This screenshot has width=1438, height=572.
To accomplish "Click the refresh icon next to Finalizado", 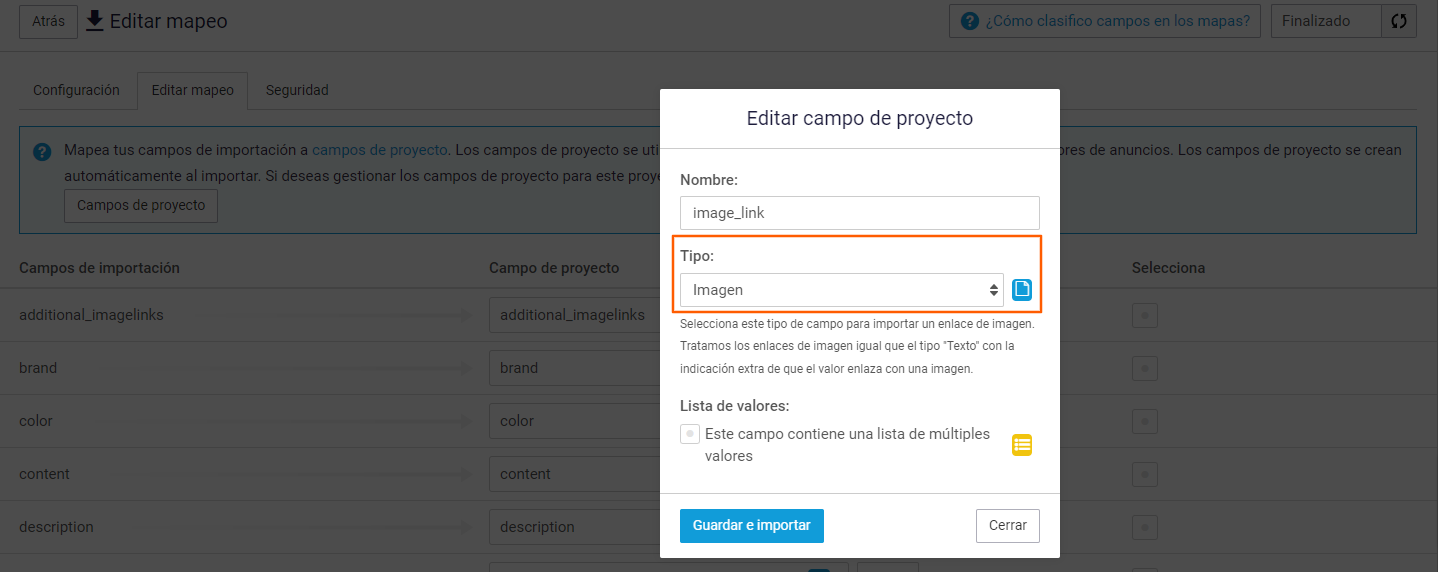I will (1399, 21).
